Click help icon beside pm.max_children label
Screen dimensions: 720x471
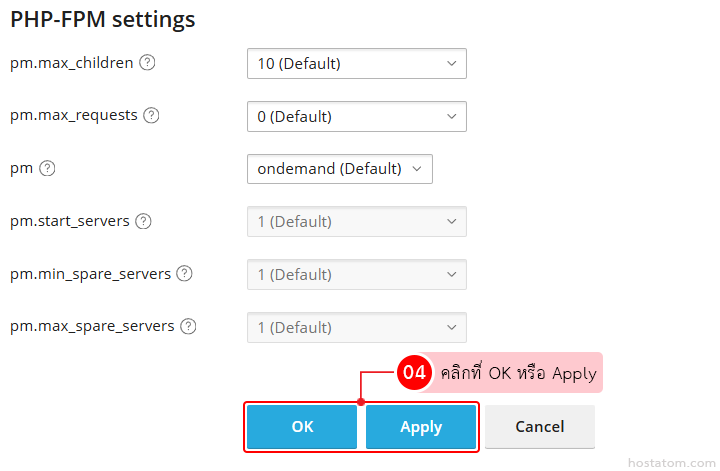tap(147, 62)
